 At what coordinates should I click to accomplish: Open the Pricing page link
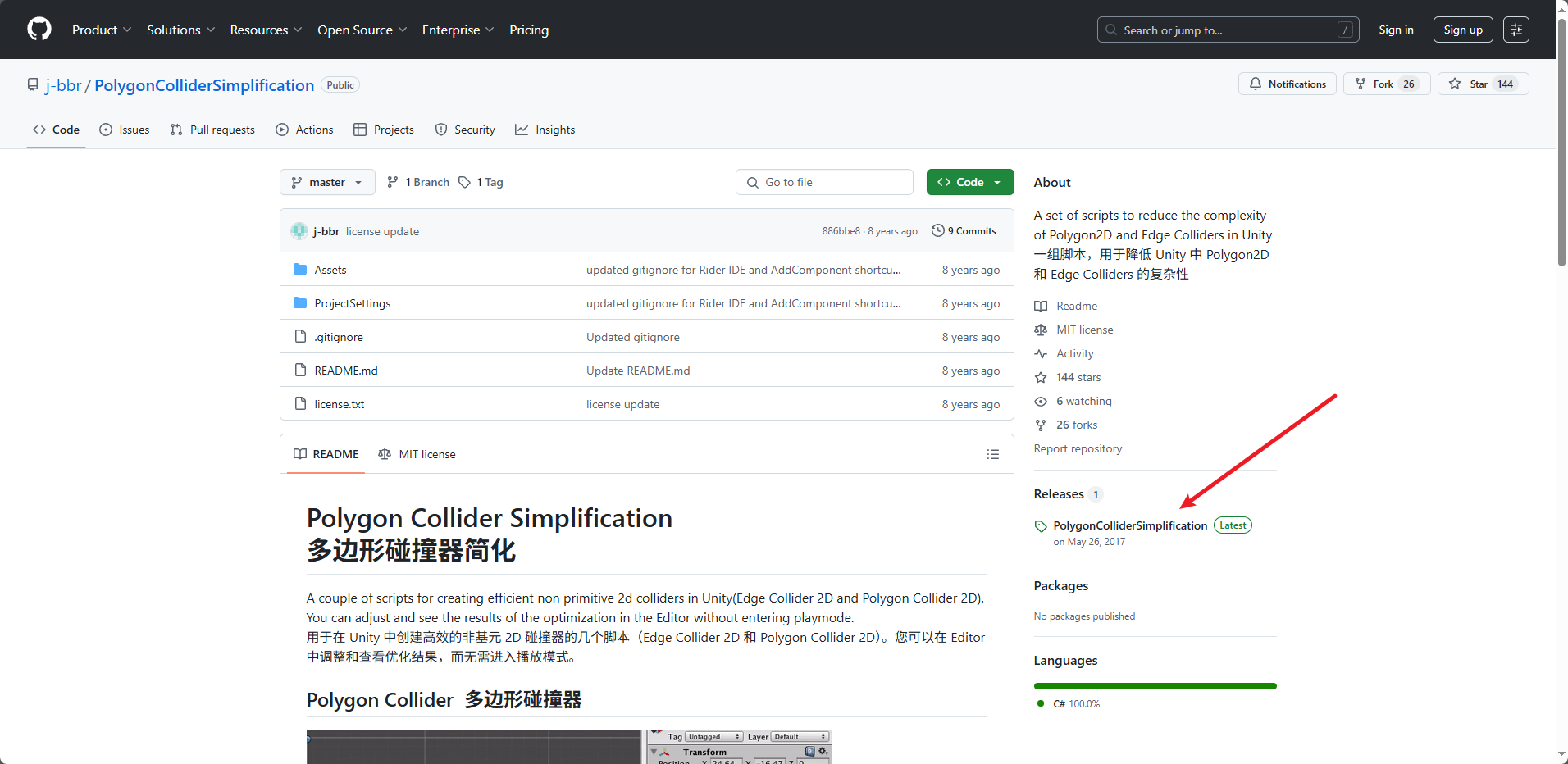tap(529, 30)
